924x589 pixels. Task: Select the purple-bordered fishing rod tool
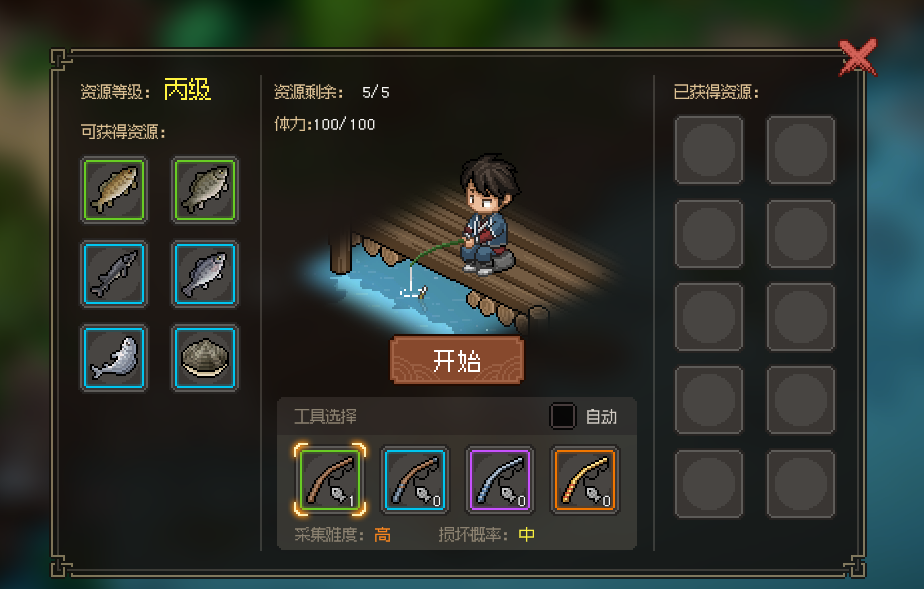500,479
